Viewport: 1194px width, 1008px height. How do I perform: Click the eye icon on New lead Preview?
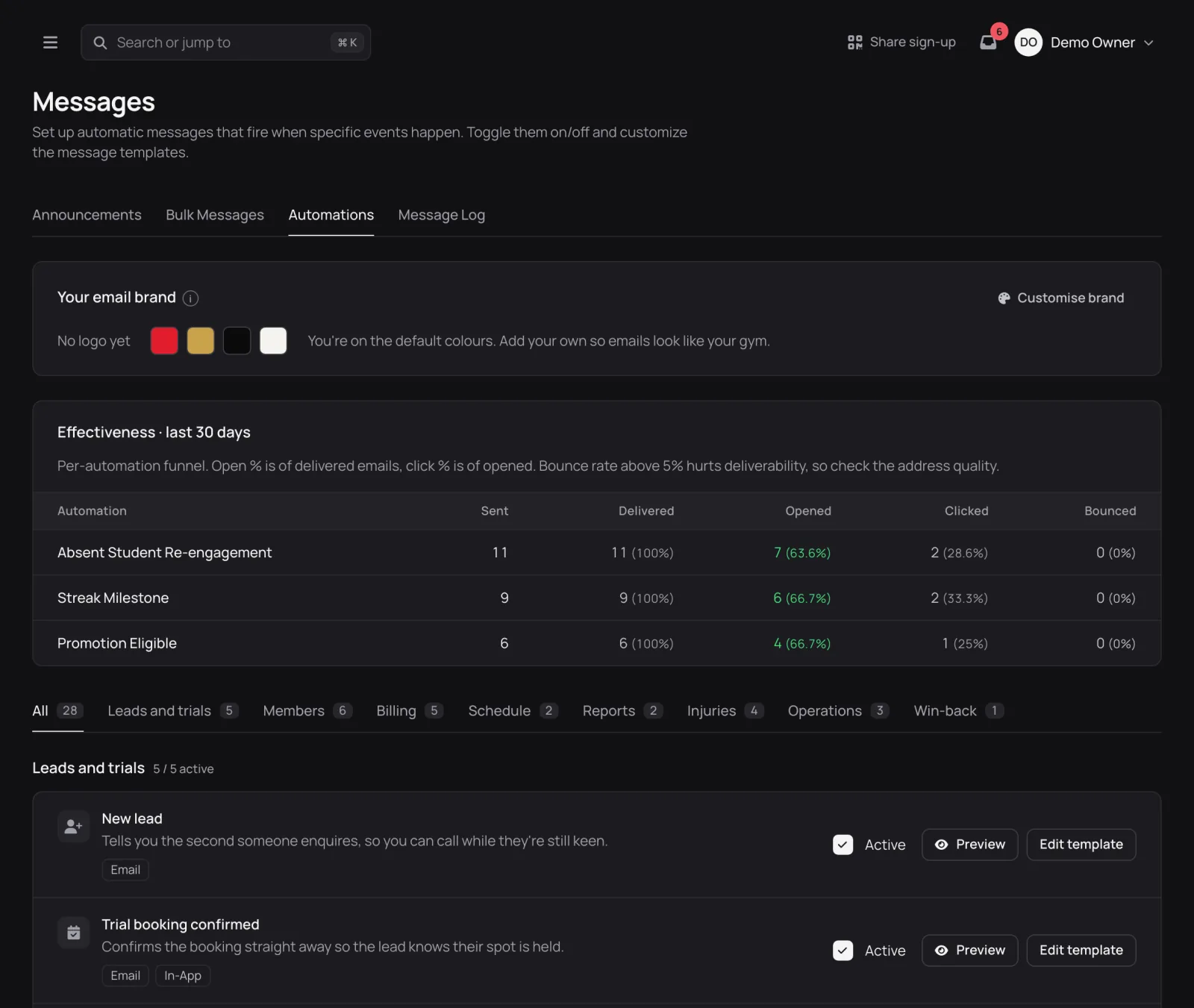coord(941,845)
